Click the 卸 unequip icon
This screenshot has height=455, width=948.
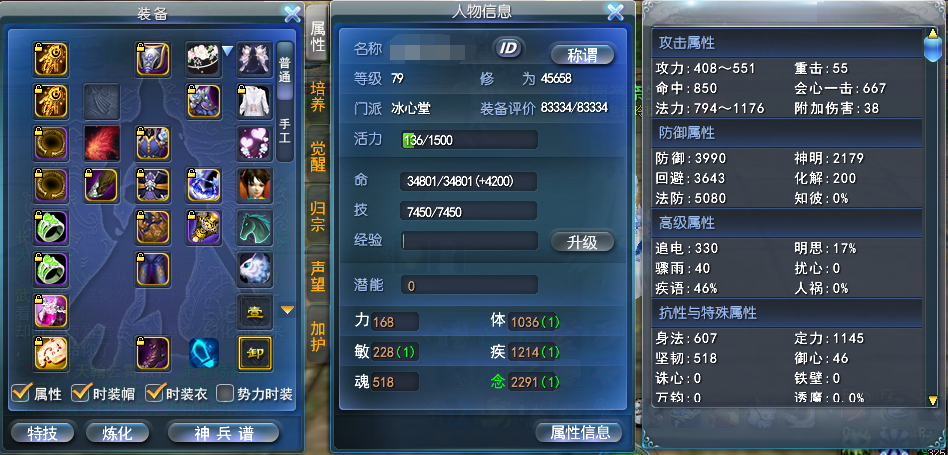pos(255,353)
